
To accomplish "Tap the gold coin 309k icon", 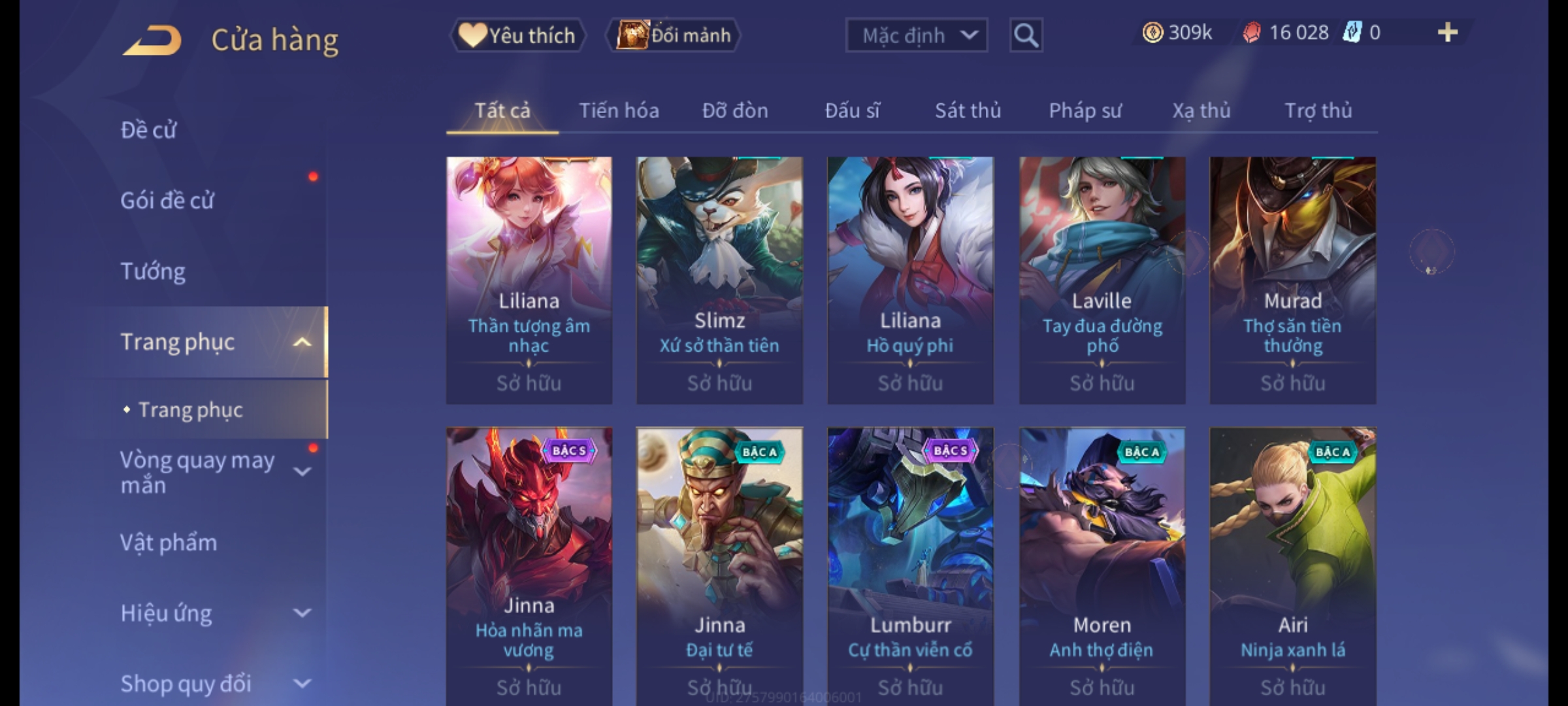I will [1152, 33].
